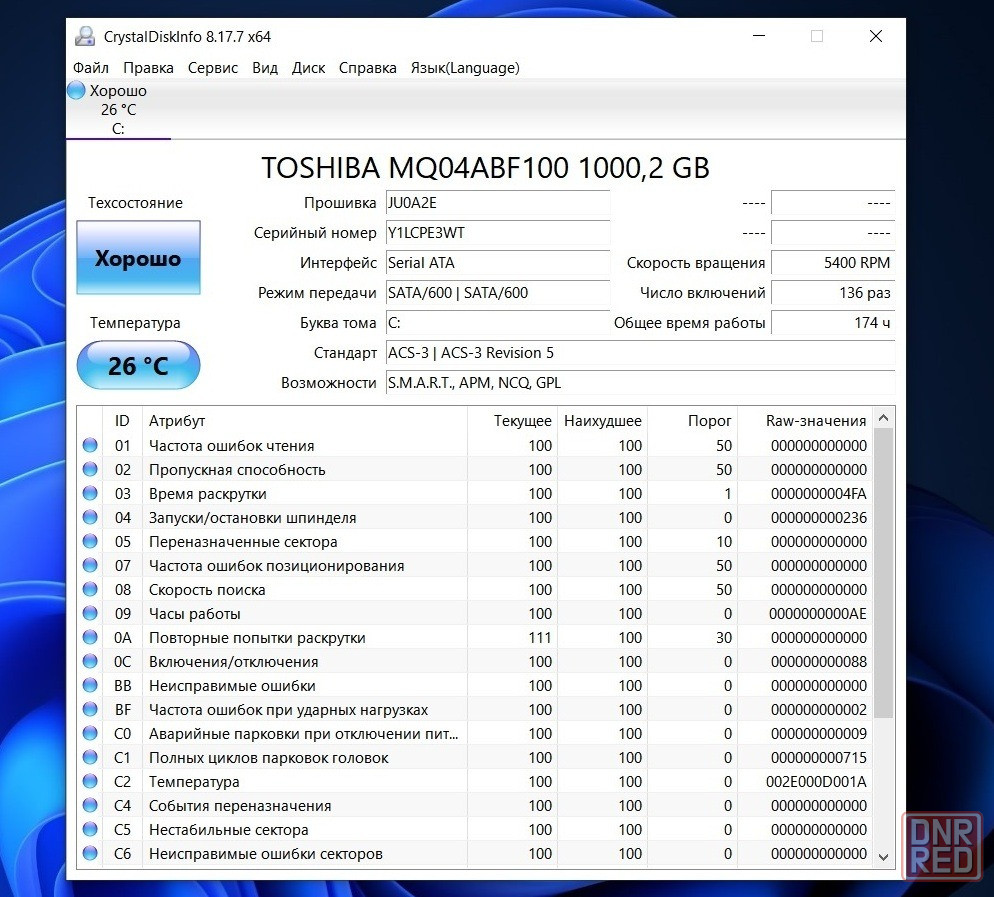Click the scrollbar up arrow in attribute list
Viewport: 994px width, 897px height.
point(884,418)
